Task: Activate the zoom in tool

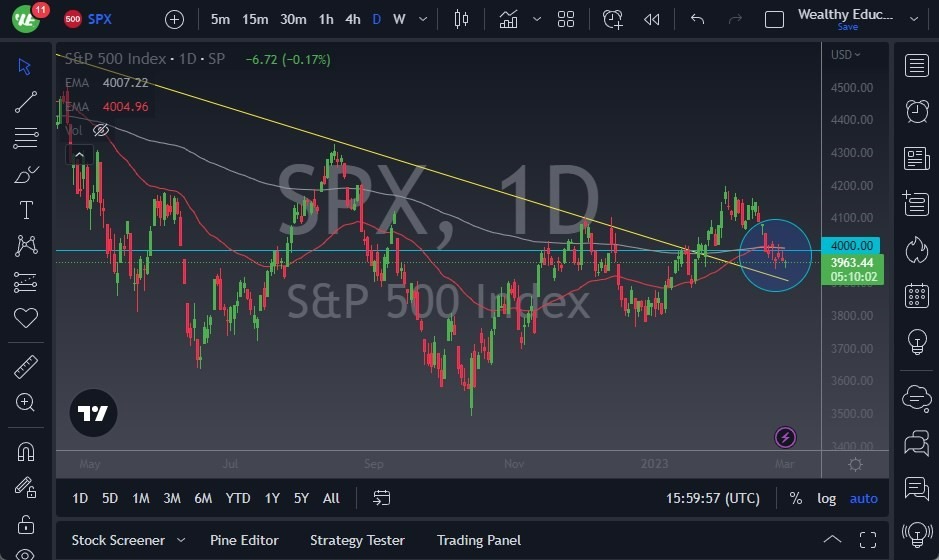Action: [25, 402]
